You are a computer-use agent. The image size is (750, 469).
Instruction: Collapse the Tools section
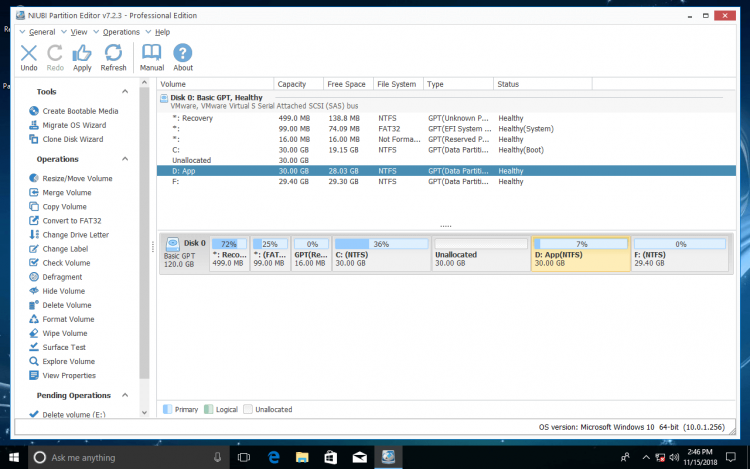[125, 91]
